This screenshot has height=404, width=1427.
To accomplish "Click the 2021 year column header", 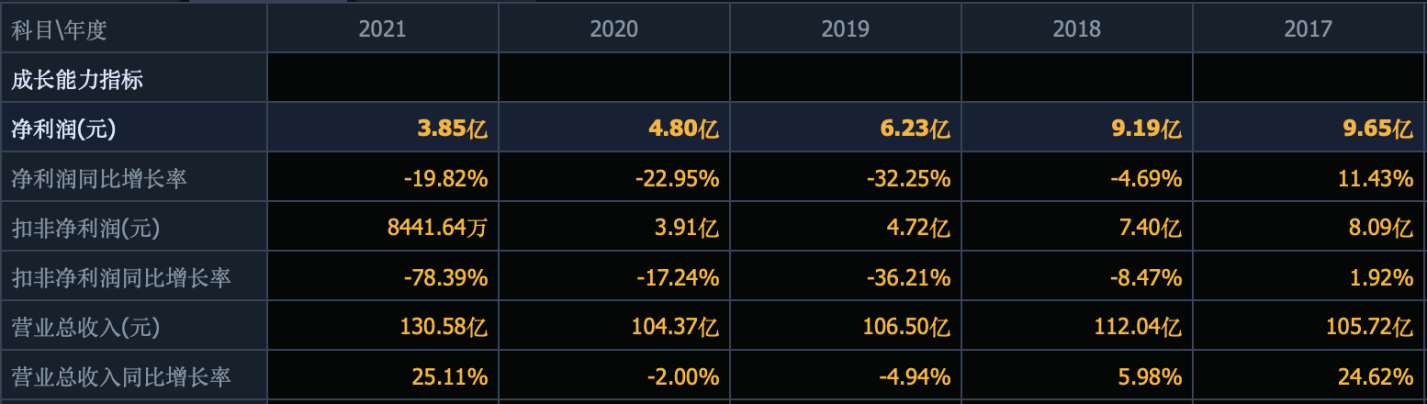I will click(382, 29).
